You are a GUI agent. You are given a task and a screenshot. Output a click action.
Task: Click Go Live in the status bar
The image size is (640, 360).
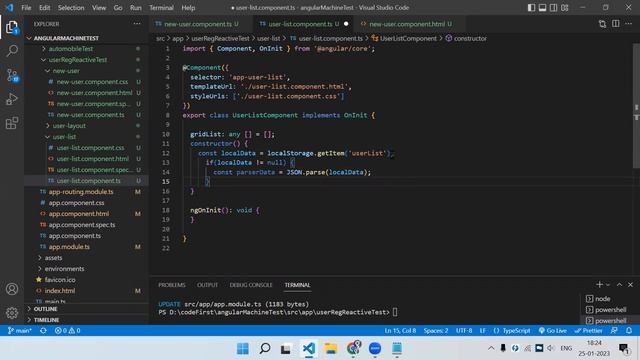click(553, 331)
